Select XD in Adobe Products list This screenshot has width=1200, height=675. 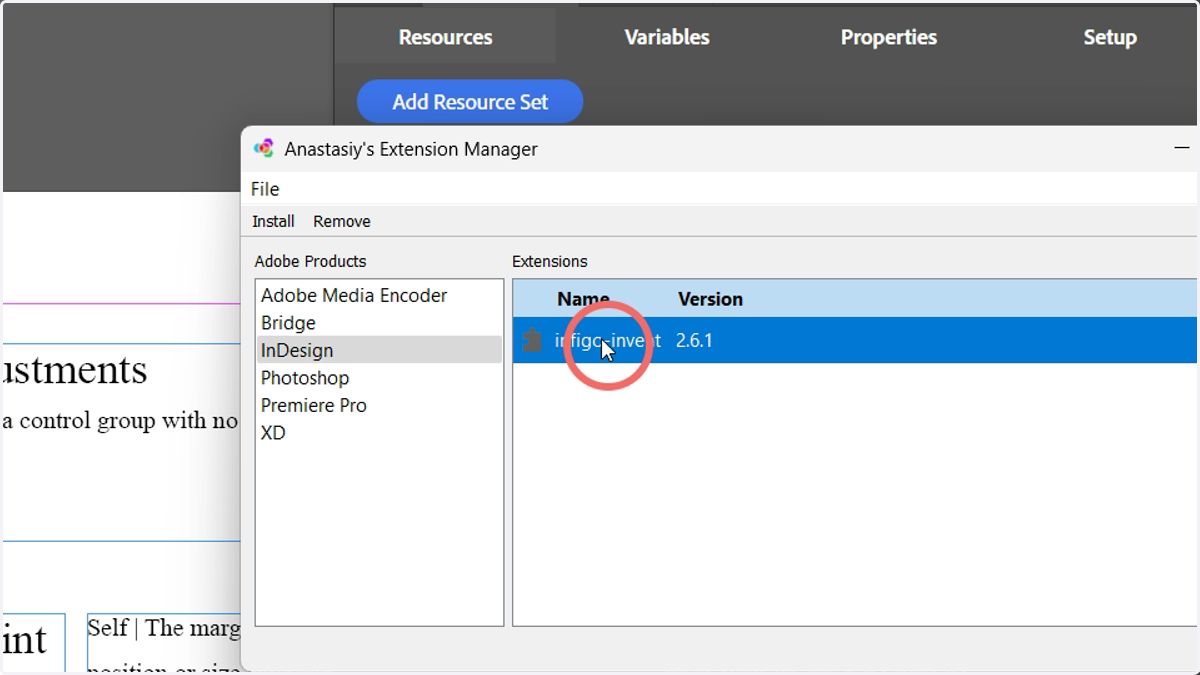(x=379, y=433)
